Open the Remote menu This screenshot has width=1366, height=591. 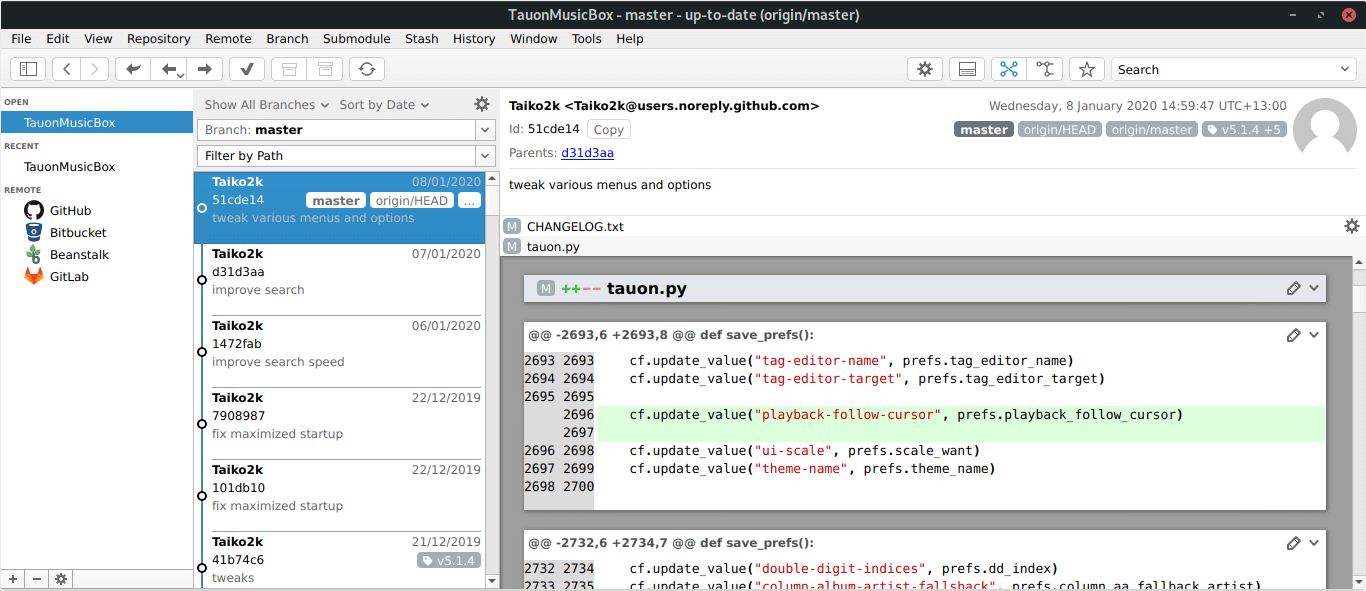[228, 39]
